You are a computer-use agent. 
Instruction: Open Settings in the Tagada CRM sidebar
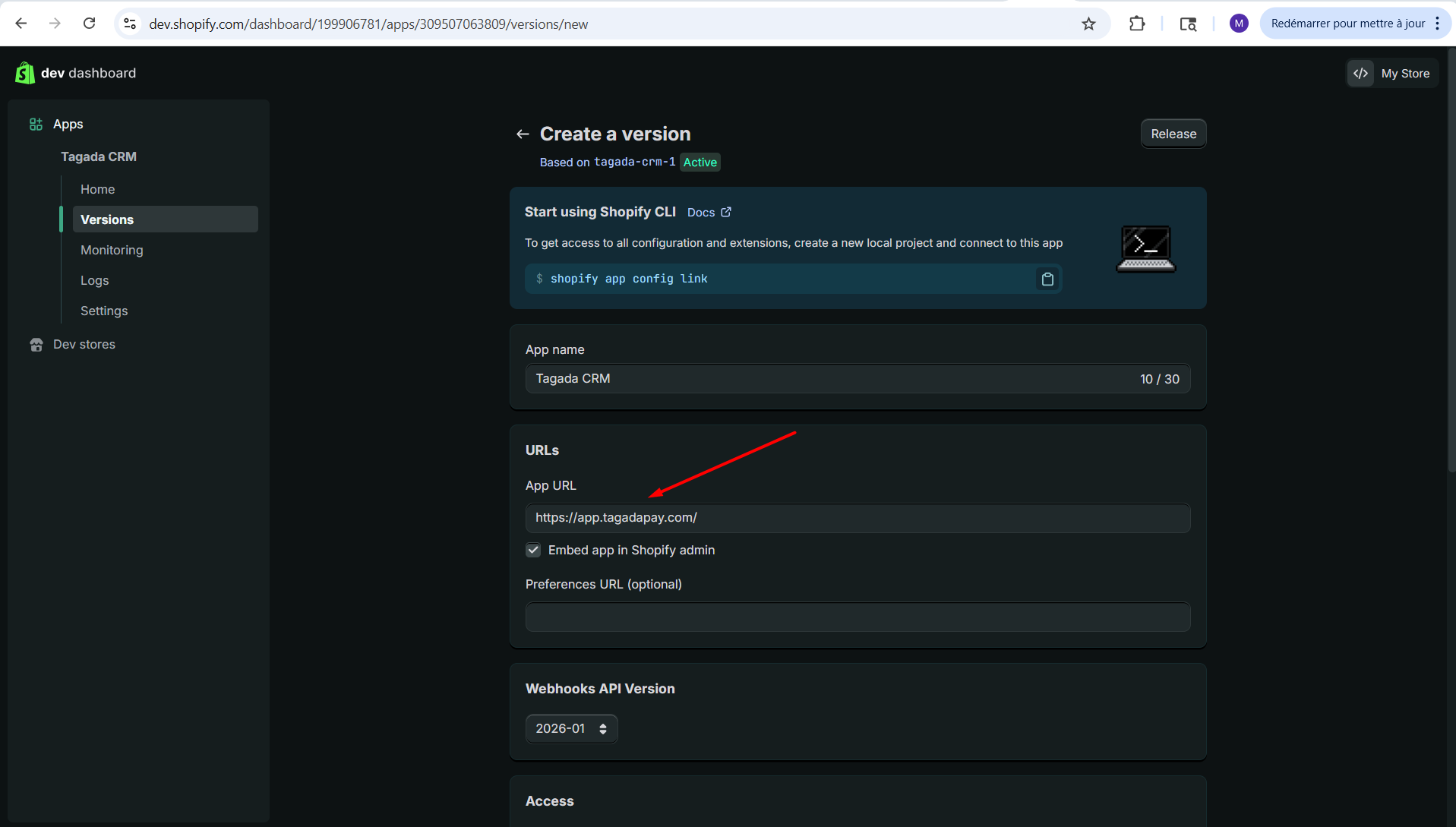point(104,311)
